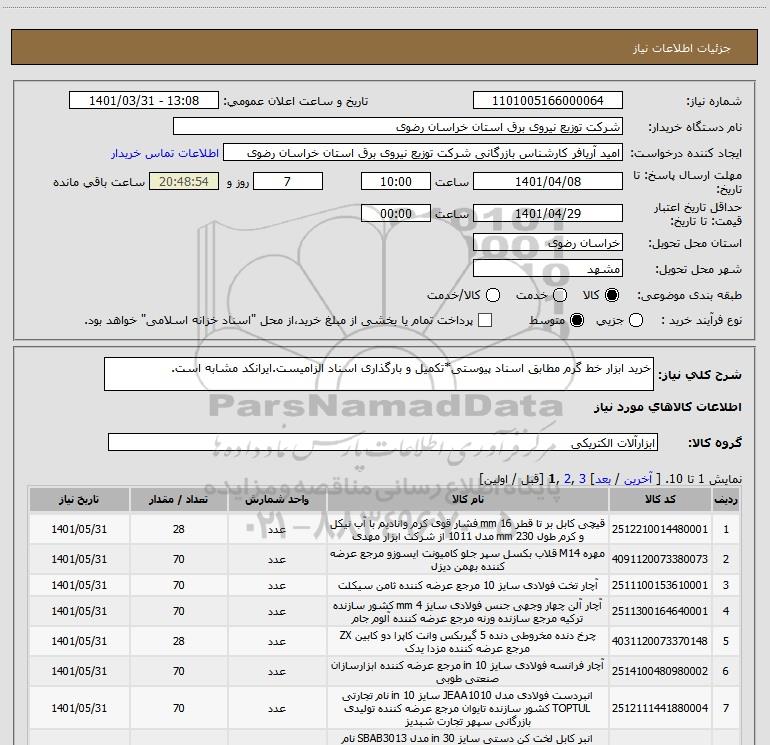The height and width of the screenshot is (745, 770).
Task: Click the مهره M14 item name in row 2
Action: [x=468, y=559]
